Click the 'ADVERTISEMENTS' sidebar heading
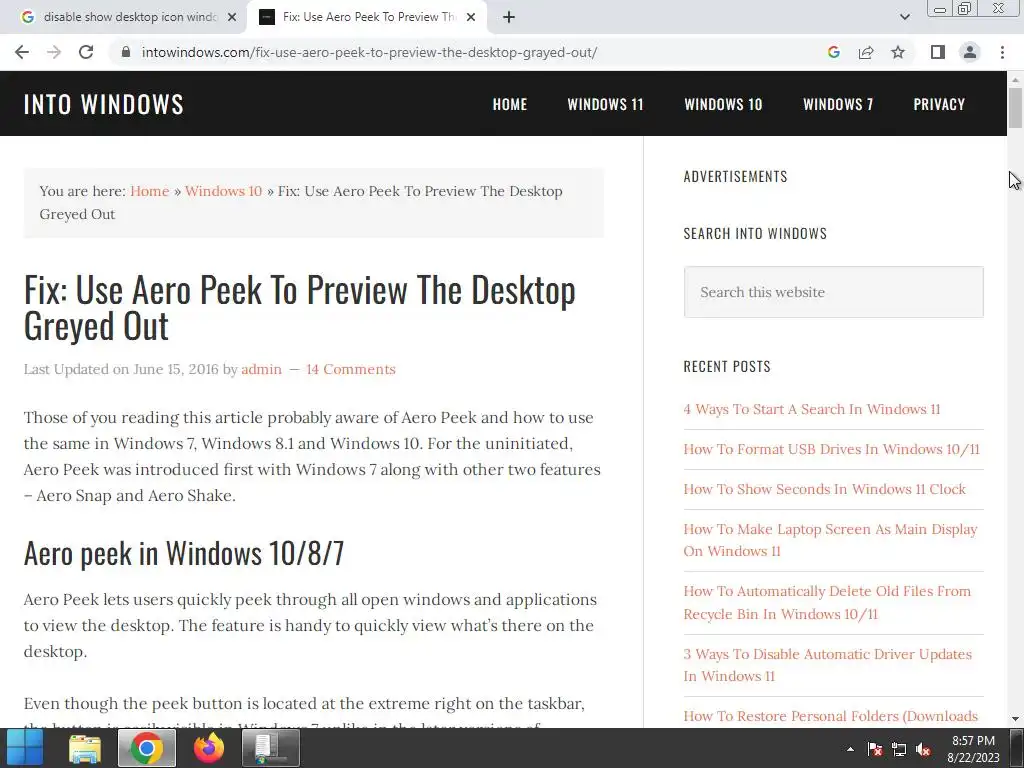 [x=735, y=176]
